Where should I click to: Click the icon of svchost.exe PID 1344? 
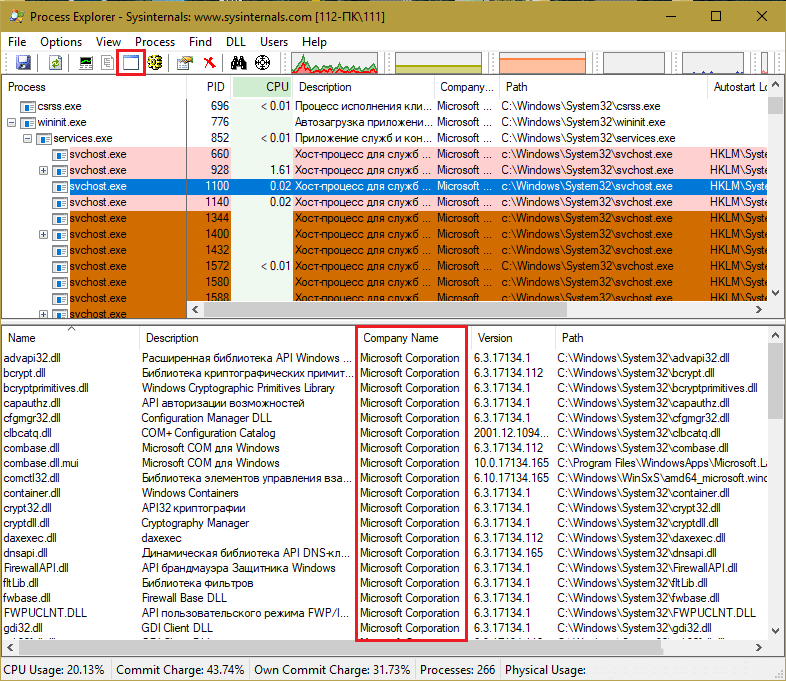[x=60, y=219]
